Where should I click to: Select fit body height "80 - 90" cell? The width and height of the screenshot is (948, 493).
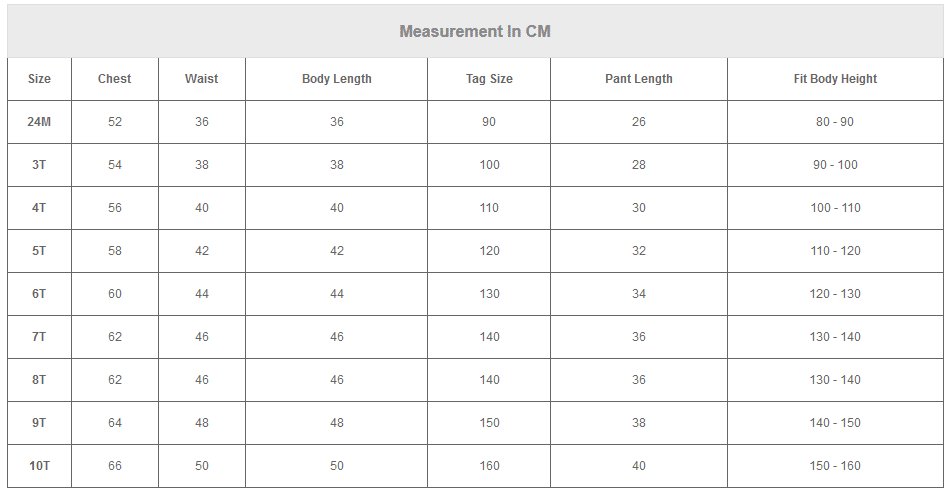pos(835,122)
